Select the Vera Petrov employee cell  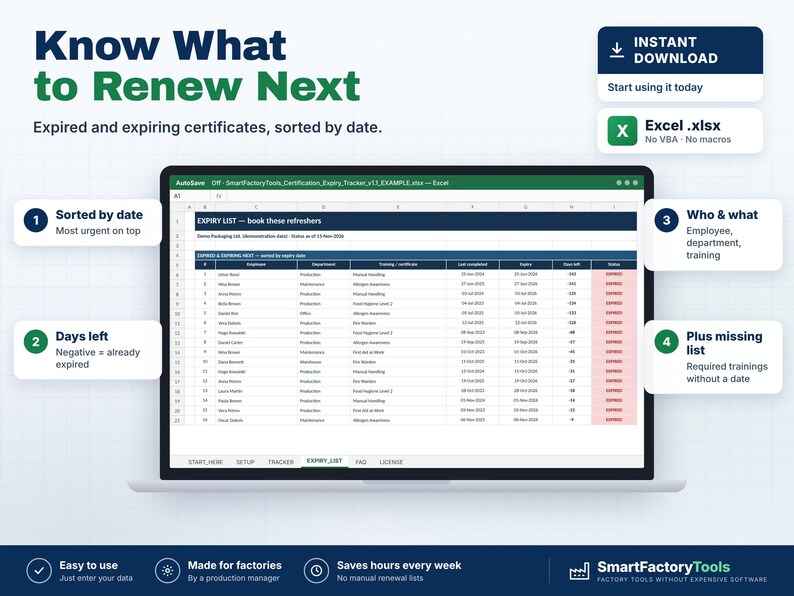[x=256, y=411]
